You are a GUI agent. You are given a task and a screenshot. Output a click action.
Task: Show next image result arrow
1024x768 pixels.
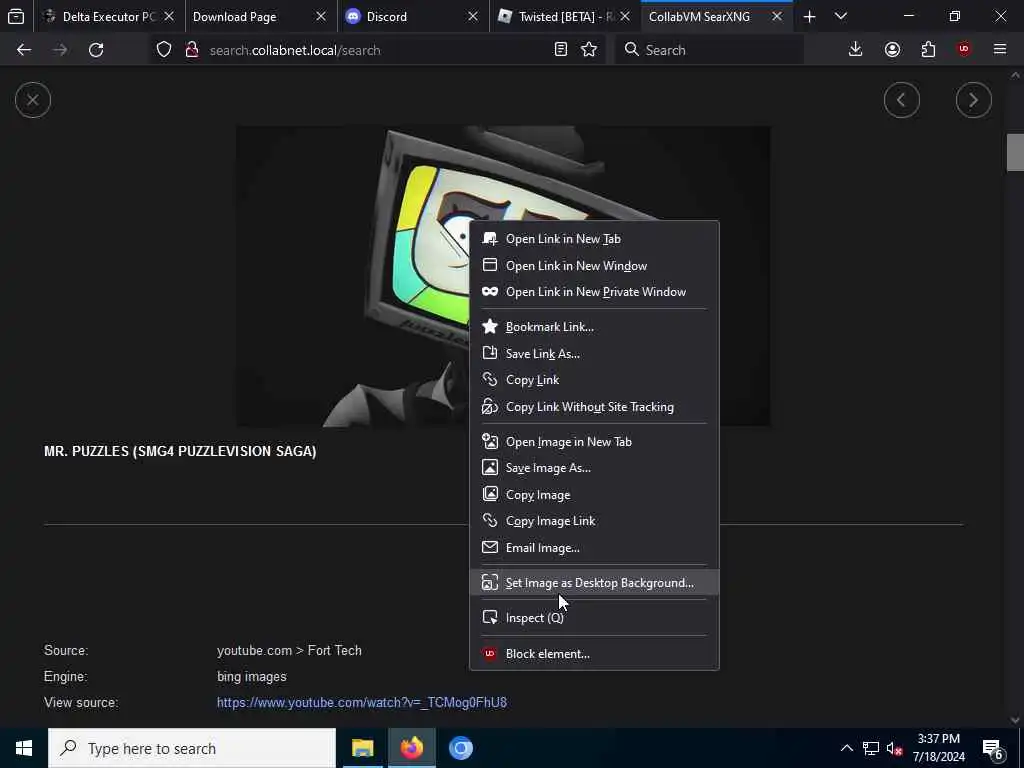click(x=974, y=100)
